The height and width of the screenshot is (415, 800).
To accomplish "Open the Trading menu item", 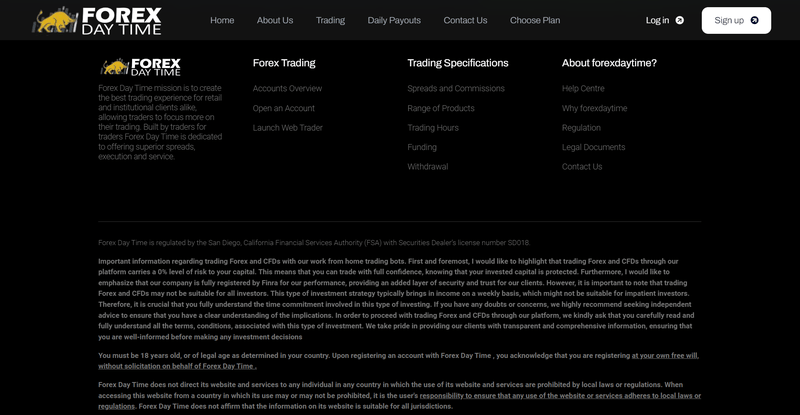I will [x=330, y=20].
